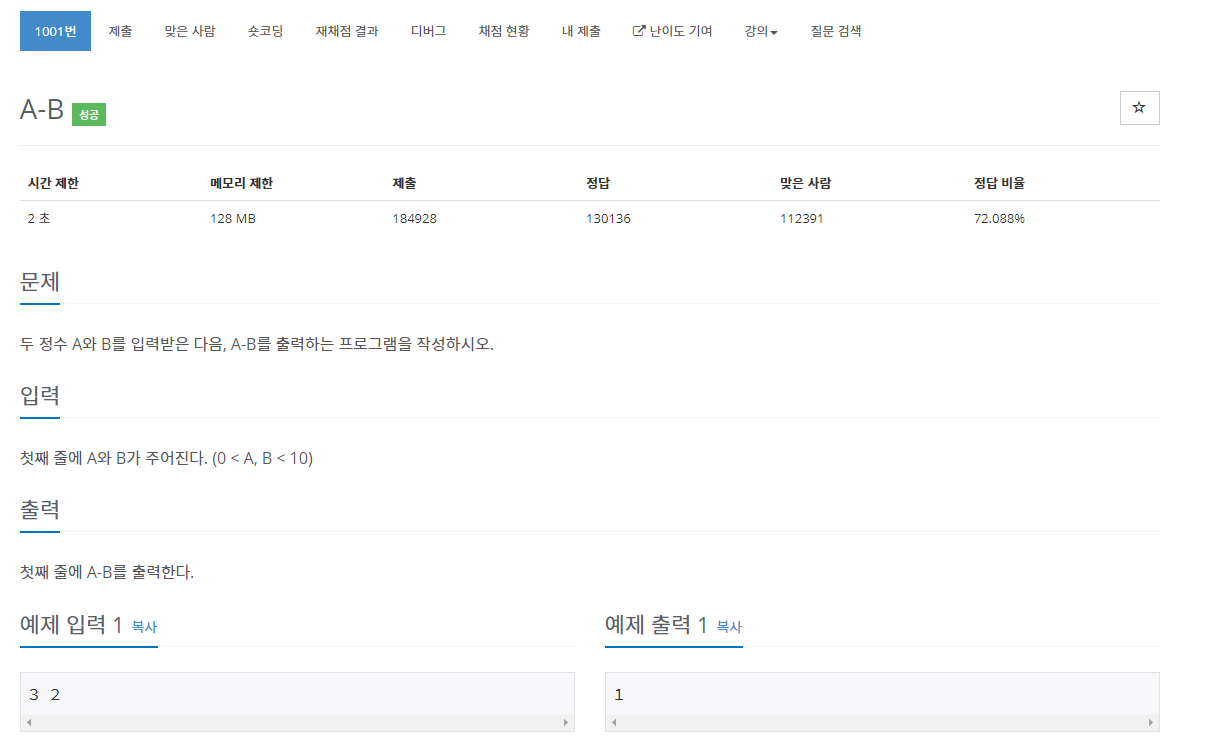
Task: Click the output box left scroll arrow
Action: pos(613,722)
